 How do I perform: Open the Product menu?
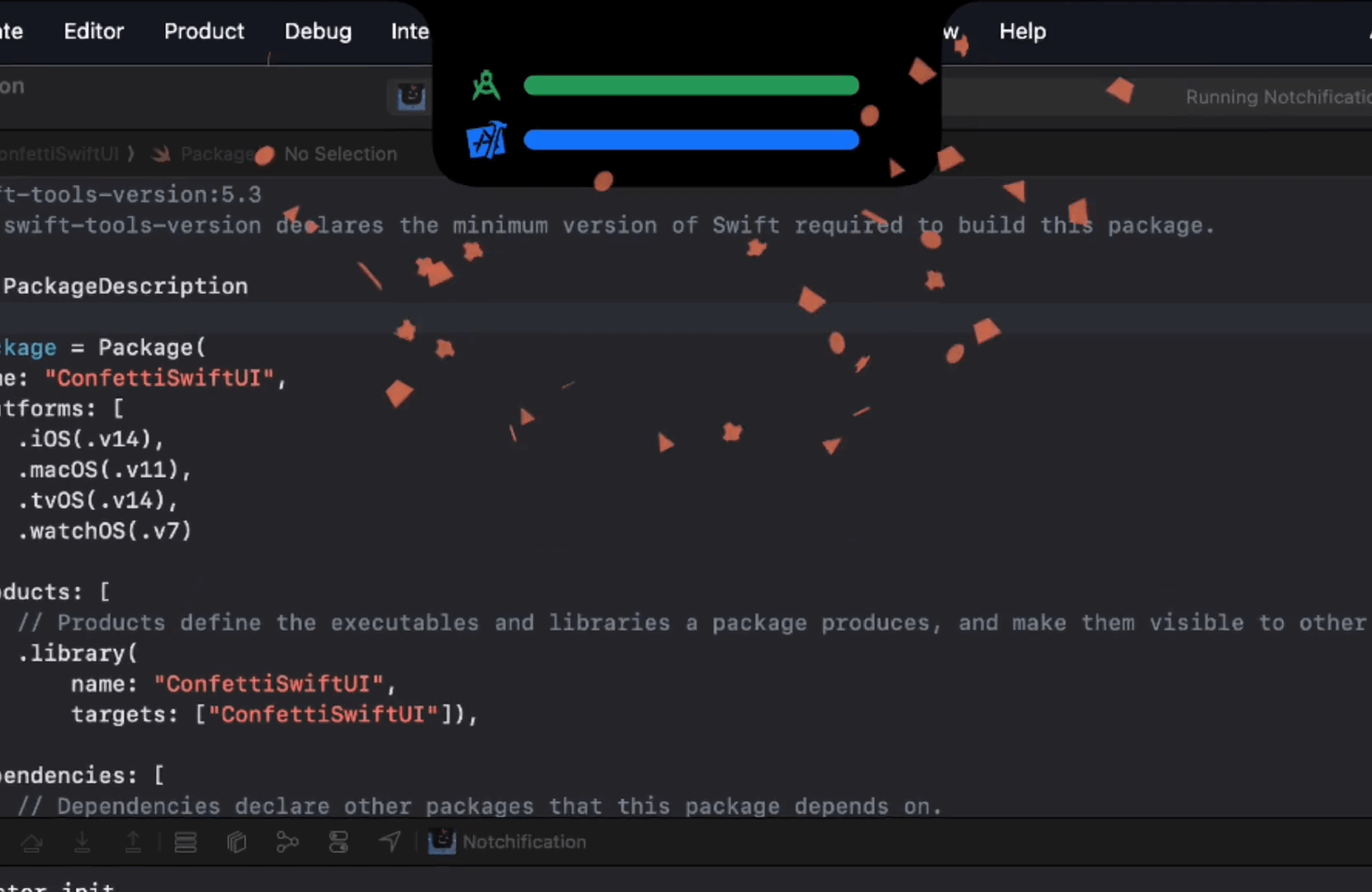(204, 31)
